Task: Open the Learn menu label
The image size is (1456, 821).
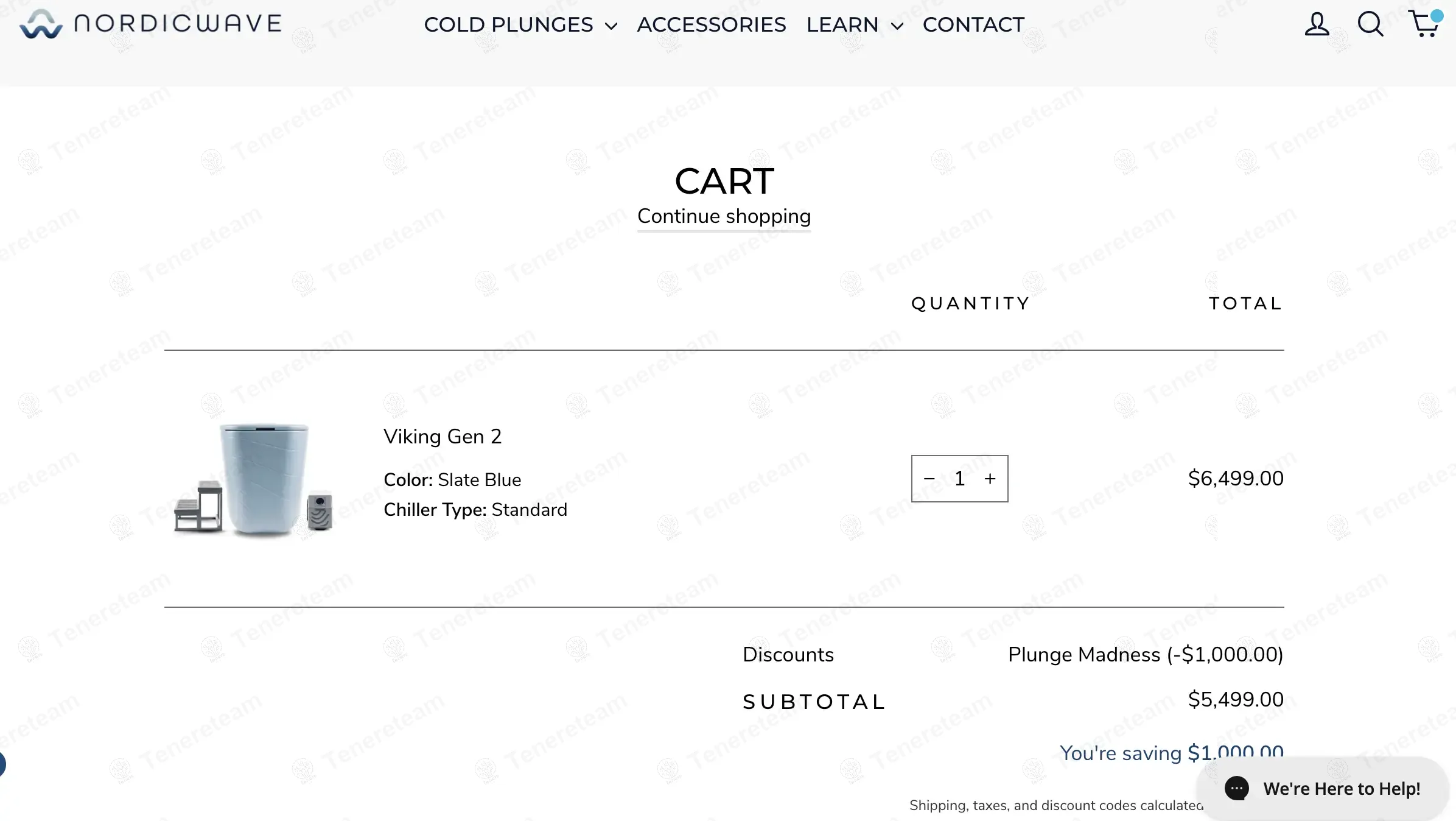Action: [842, 24]
